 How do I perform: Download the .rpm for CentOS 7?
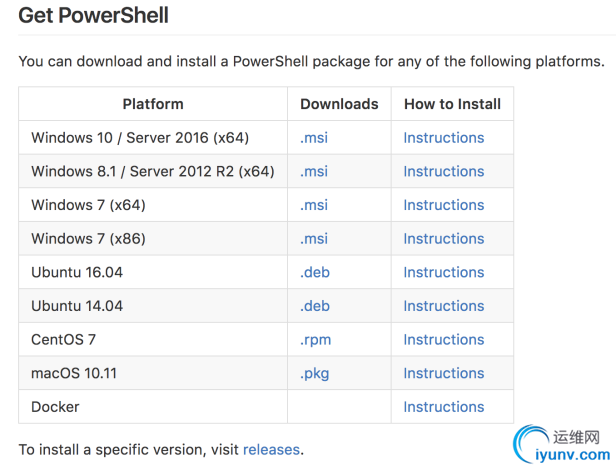[315, 340]
